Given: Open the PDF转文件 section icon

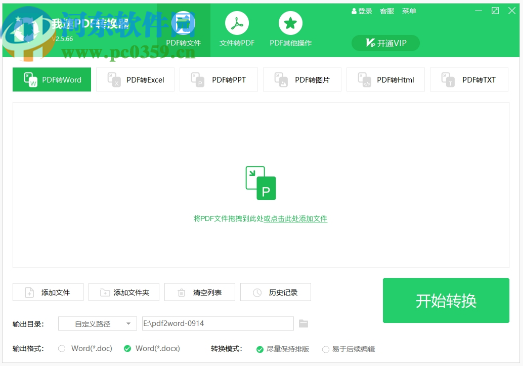Looking at the screenshot, I should click(x=183, y=23).
